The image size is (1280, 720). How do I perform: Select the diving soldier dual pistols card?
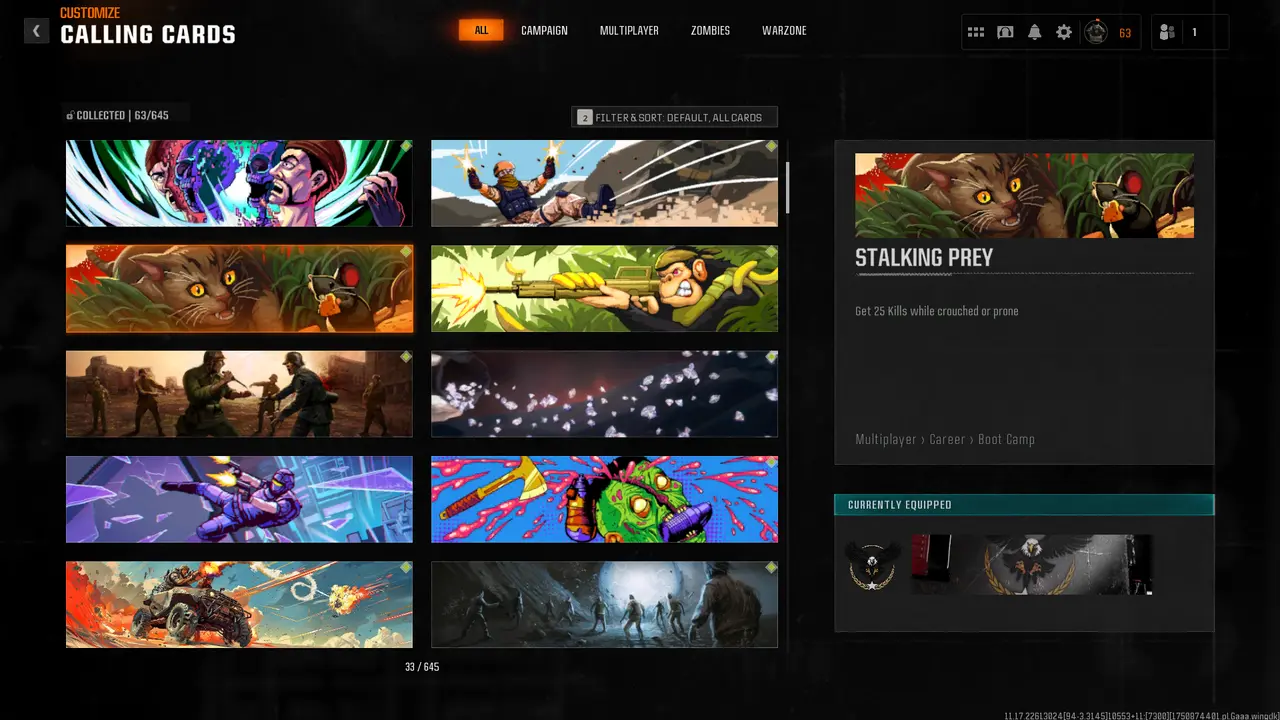pos(604,183)
